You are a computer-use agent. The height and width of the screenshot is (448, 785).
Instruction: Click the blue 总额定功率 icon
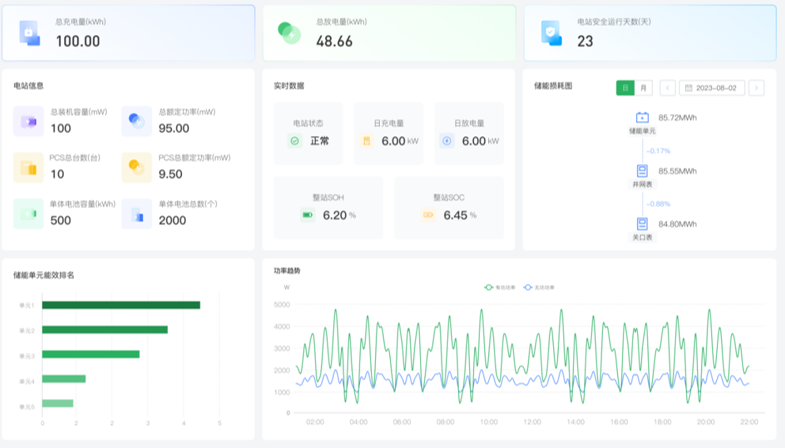pyautogui.click(x=137, y=121)
